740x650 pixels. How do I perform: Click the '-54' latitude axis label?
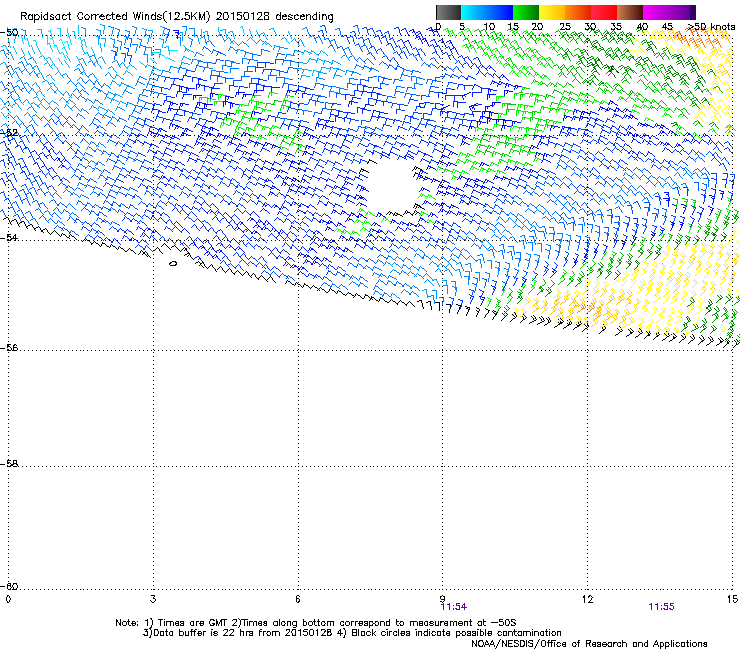9,237
